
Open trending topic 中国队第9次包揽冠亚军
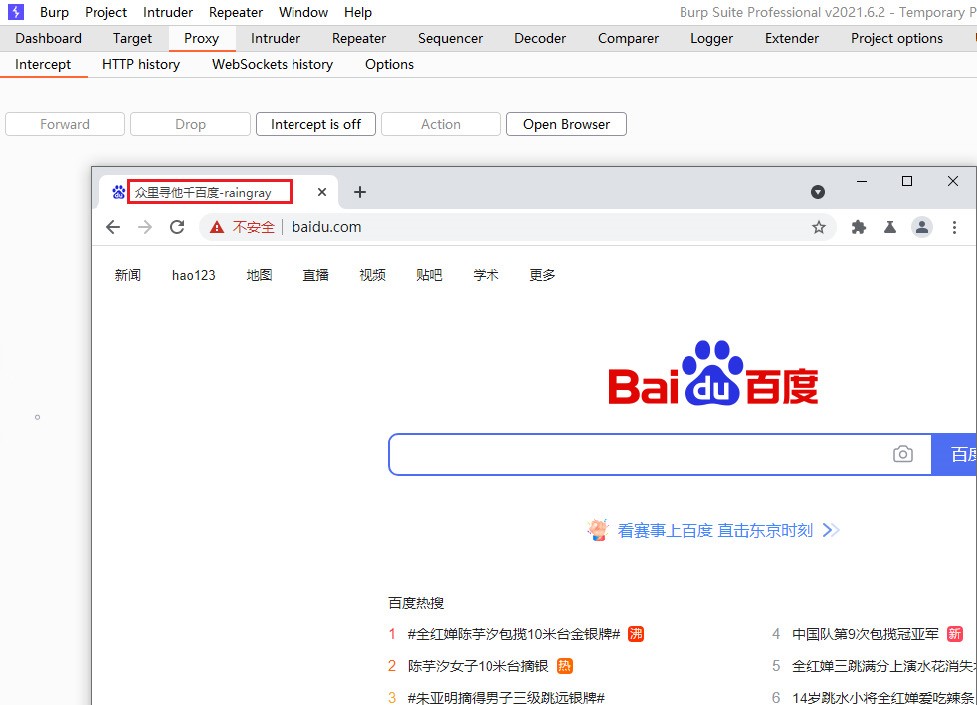[865, 634]
